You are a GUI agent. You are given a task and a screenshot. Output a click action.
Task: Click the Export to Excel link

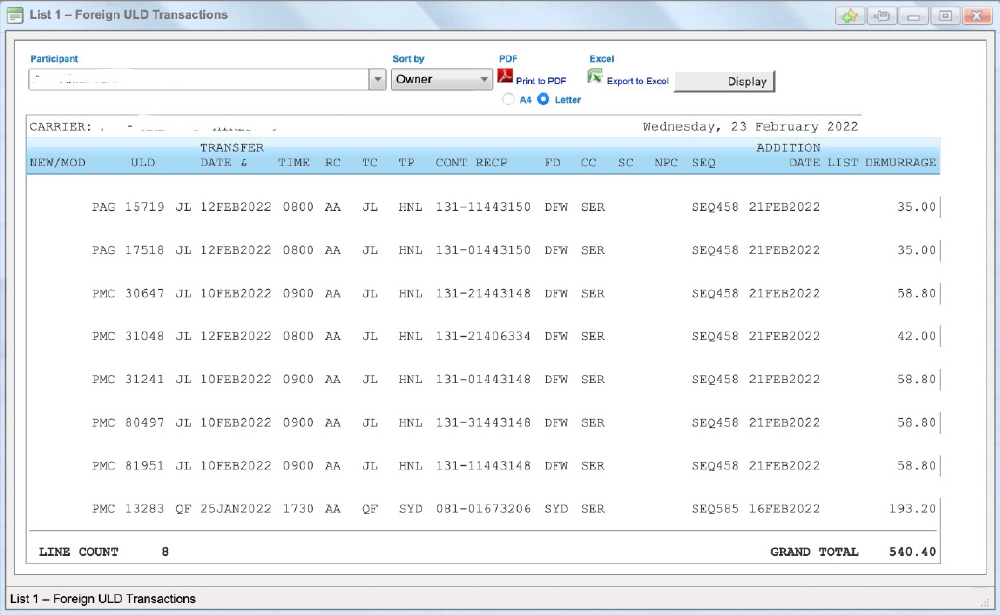tap(638, 81)
